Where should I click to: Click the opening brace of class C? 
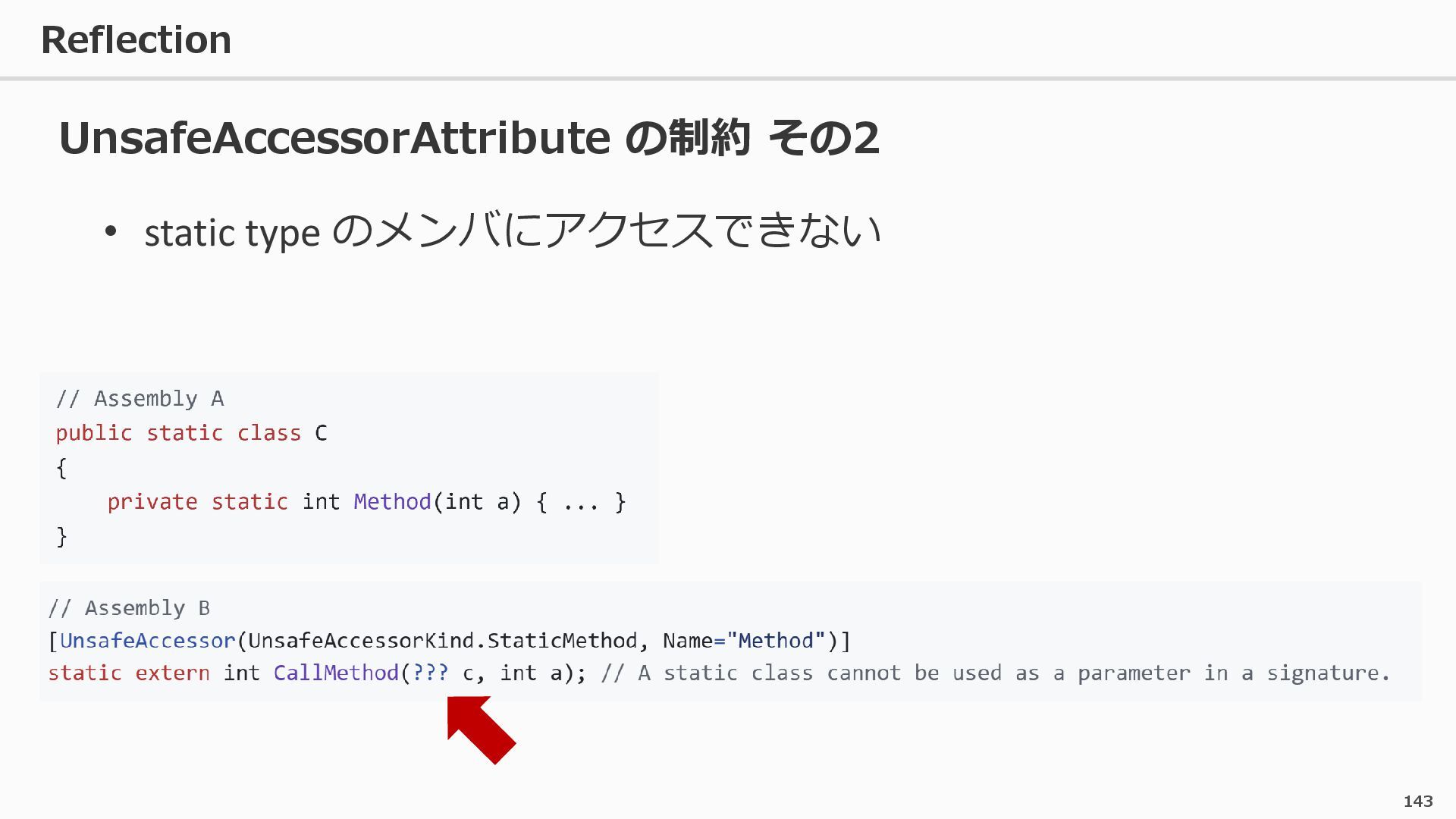coord(62,468)
